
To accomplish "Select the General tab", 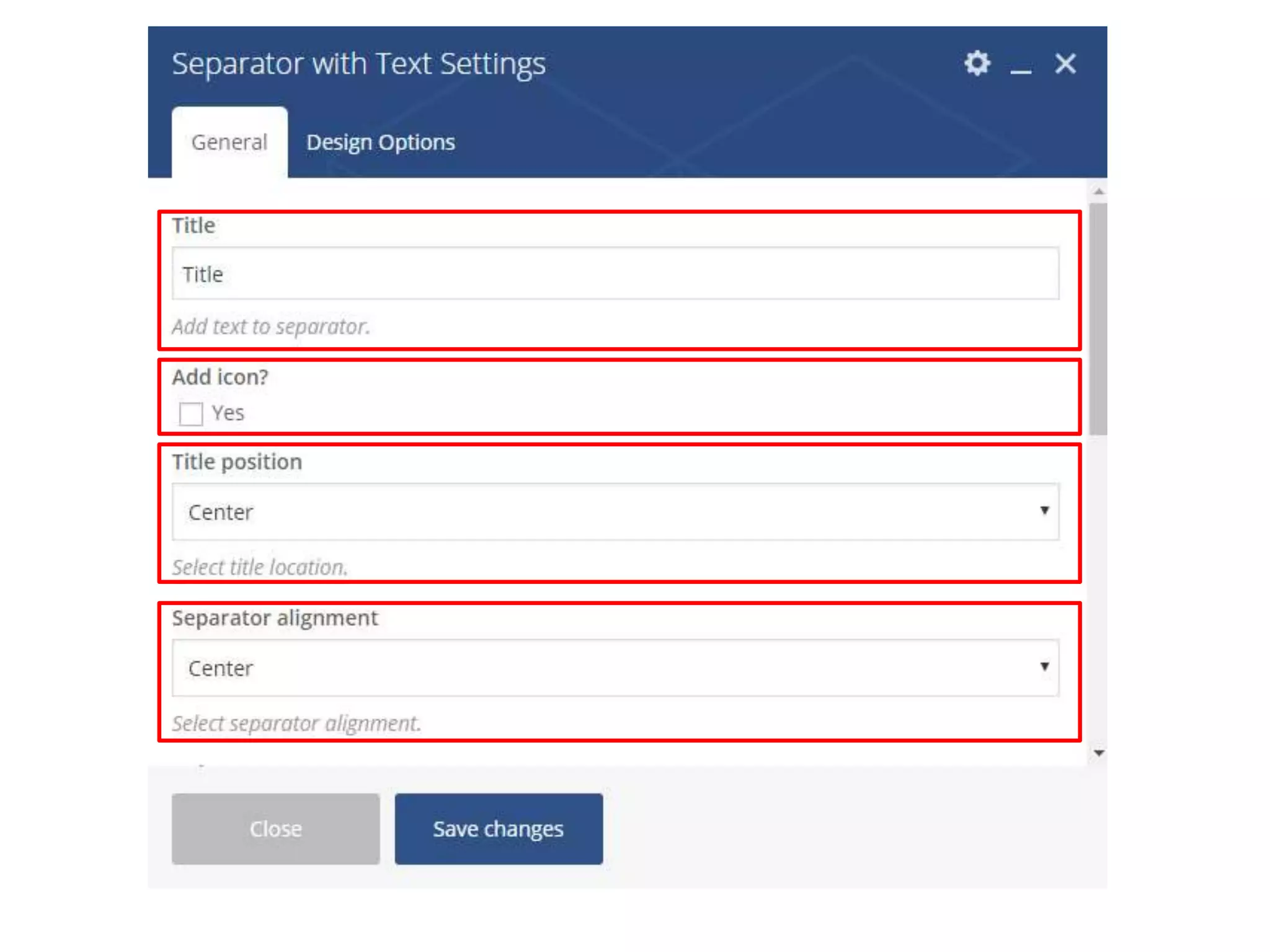I will coord(229,143).
